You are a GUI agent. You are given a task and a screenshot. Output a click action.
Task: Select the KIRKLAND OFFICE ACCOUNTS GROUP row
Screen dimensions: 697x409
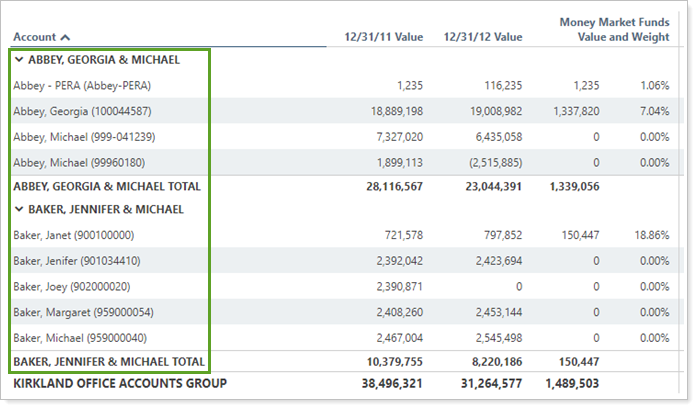point(120,383)
